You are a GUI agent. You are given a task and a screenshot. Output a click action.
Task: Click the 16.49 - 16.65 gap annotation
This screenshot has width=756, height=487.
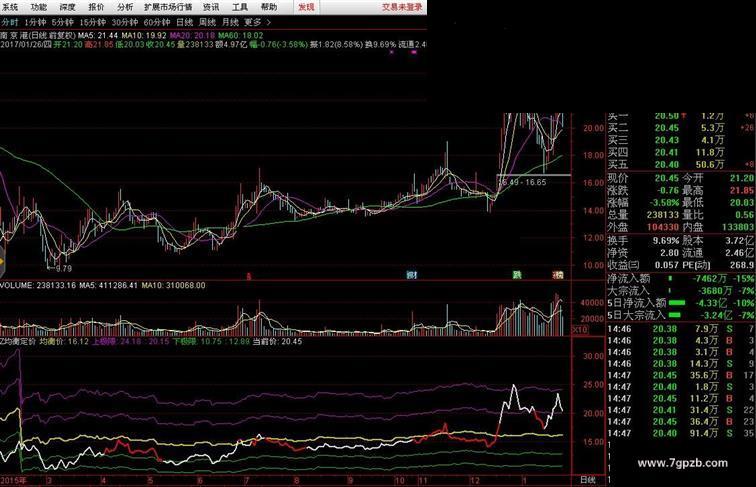pos(523,182)
